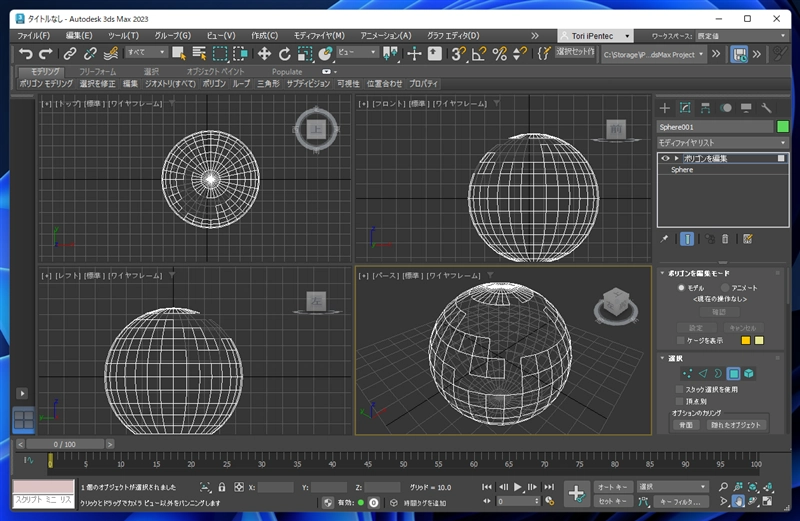Viewport: 800px width, 521px height.
Task: Collapse the ポリゴンを編集モード rollout
Action: [x=663, y=274]
